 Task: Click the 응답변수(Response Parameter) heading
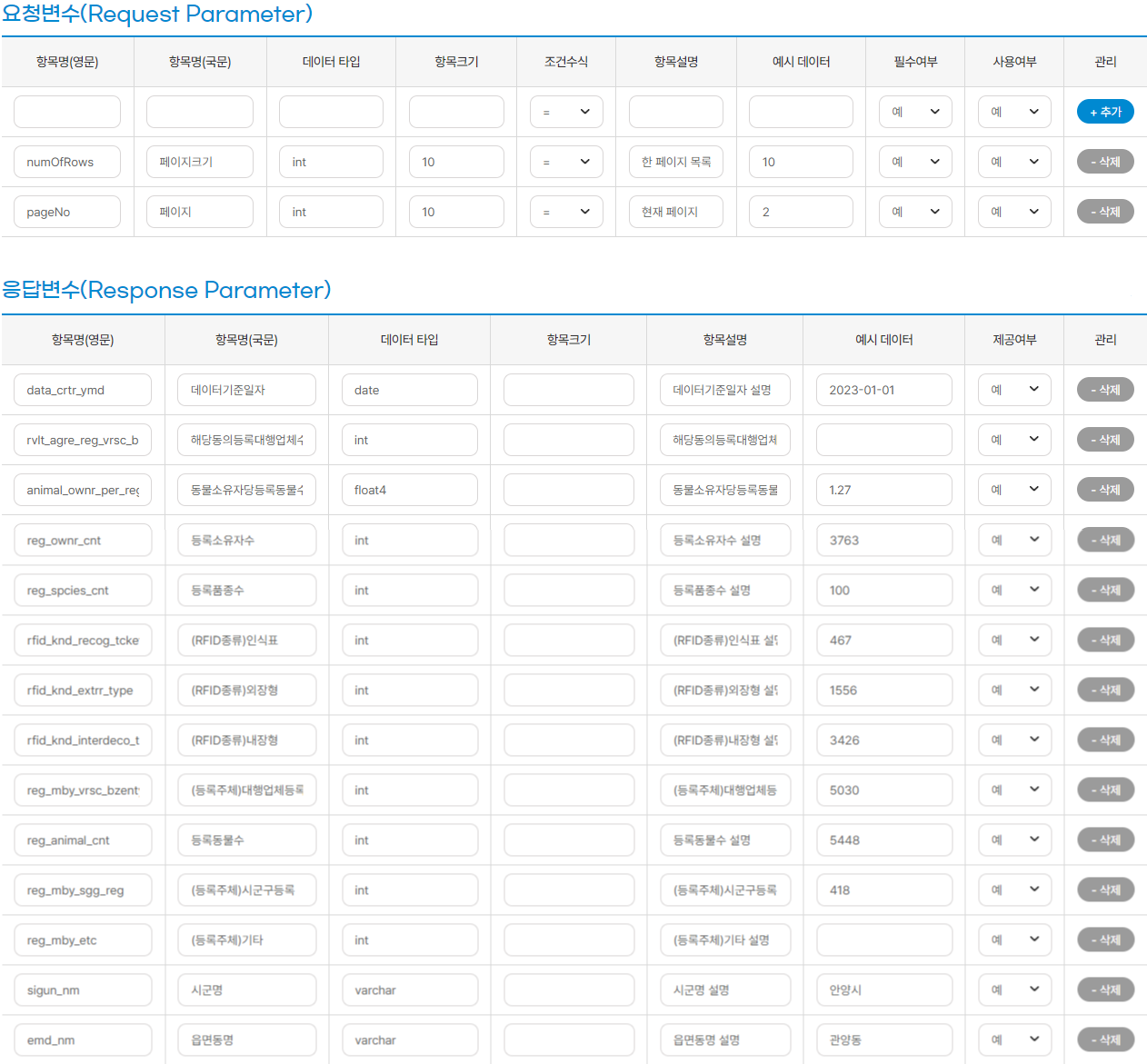click(x=166, y=290)
